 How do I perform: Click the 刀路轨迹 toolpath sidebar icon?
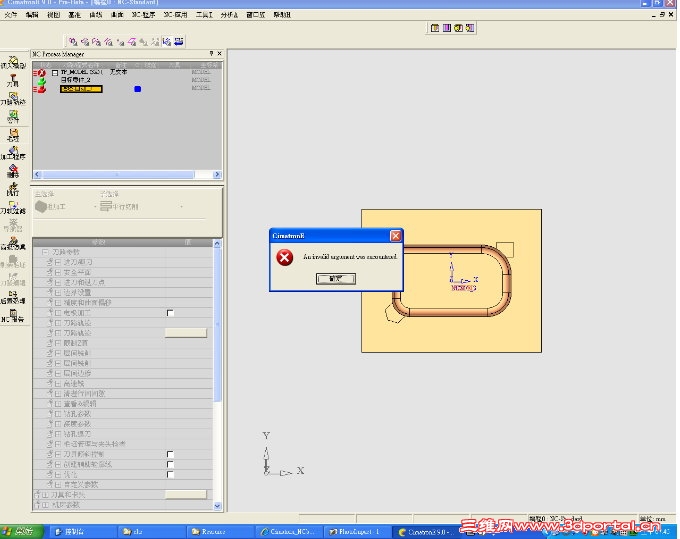[x=13, y=98]
